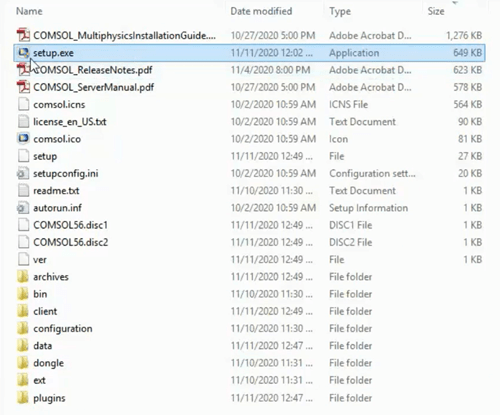
Task: Select the ver file icon
Action: (x=23, y=260)
